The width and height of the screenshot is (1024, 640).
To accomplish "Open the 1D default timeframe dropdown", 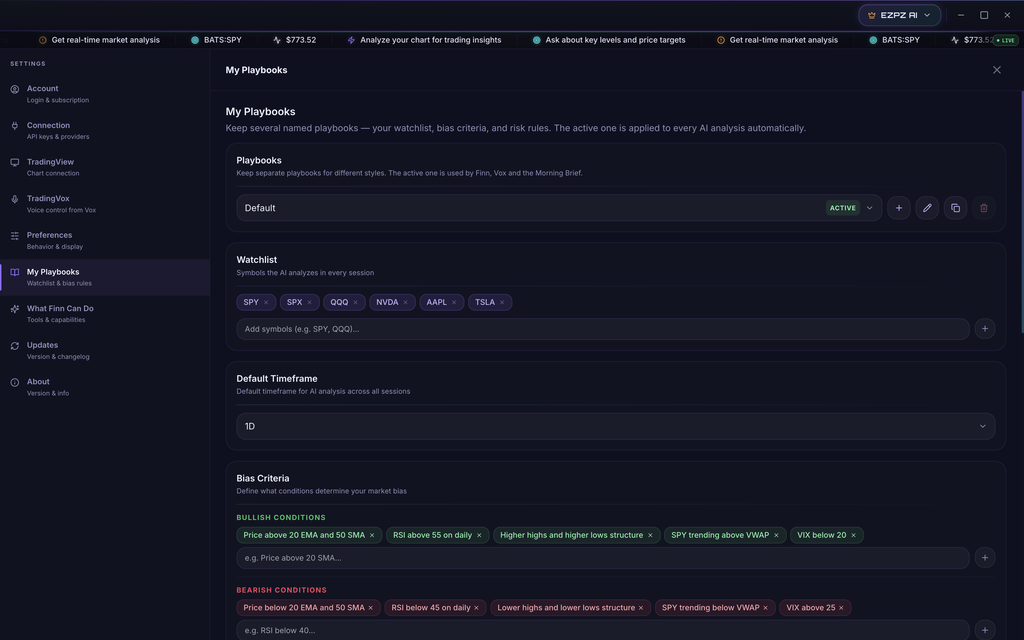I will (616, 426).
